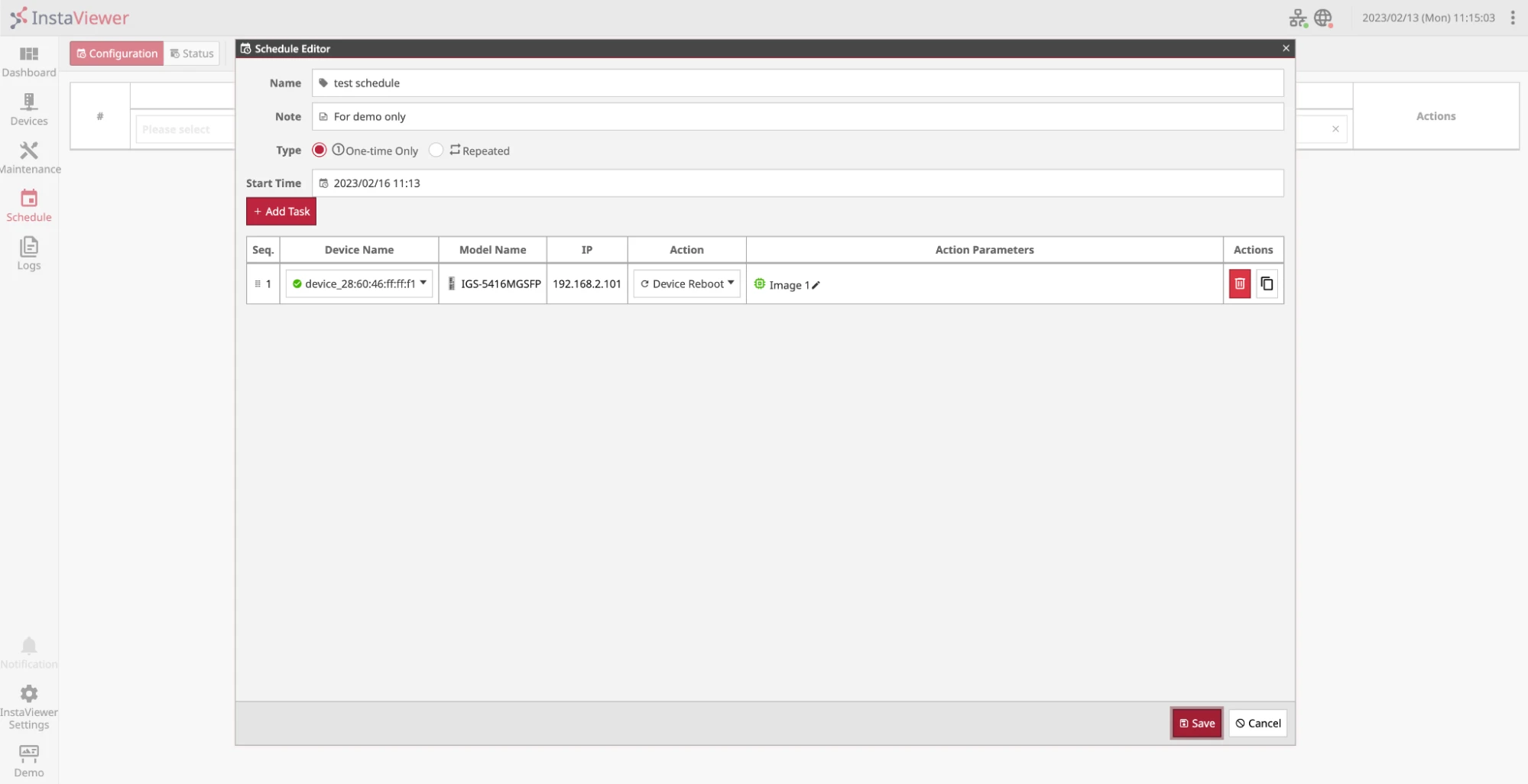
Task: Edit Image 1 parameter pencil icon
Action: coord(816,285)
